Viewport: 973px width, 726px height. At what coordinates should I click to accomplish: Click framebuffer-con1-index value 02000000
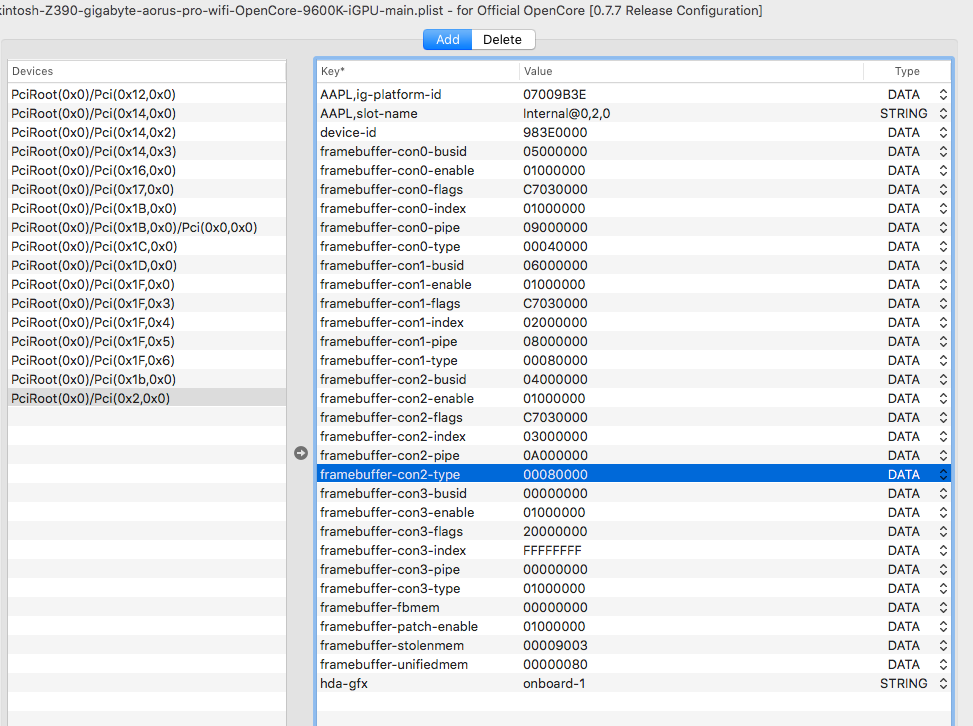(555, 322)
